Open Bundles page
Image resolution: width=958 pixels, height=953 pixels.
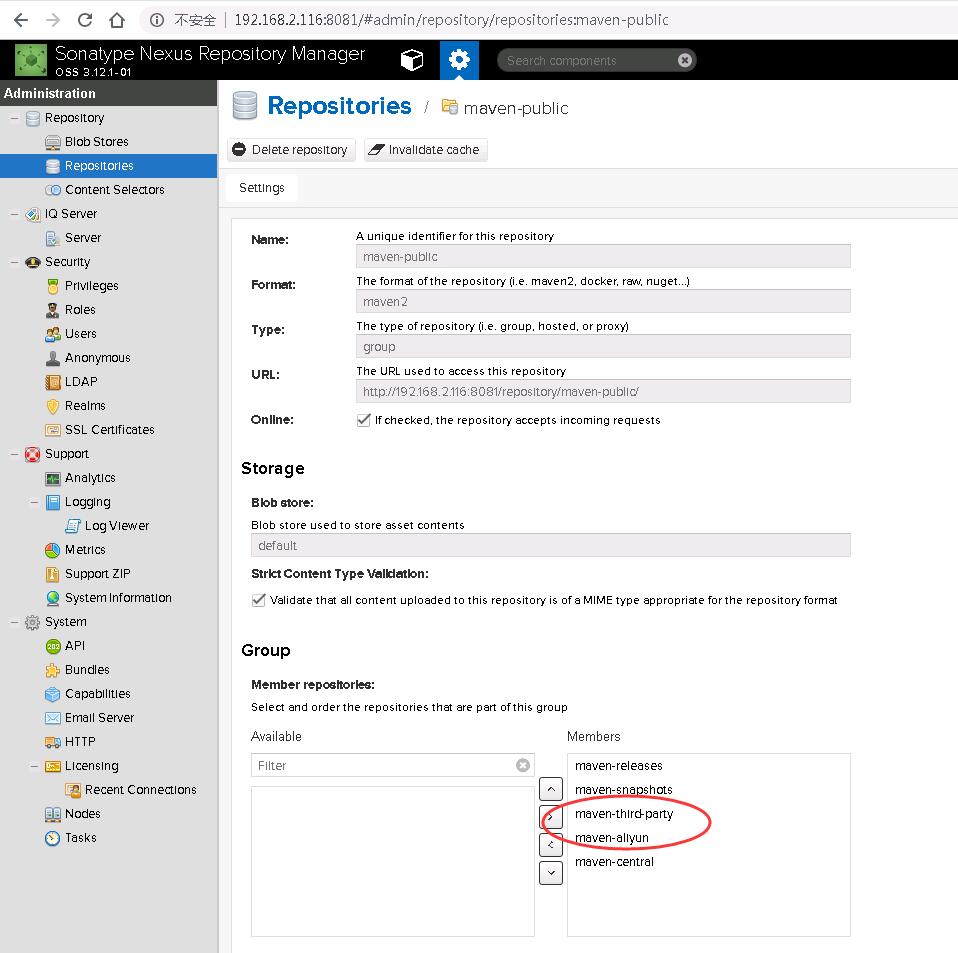coord(87,670)
